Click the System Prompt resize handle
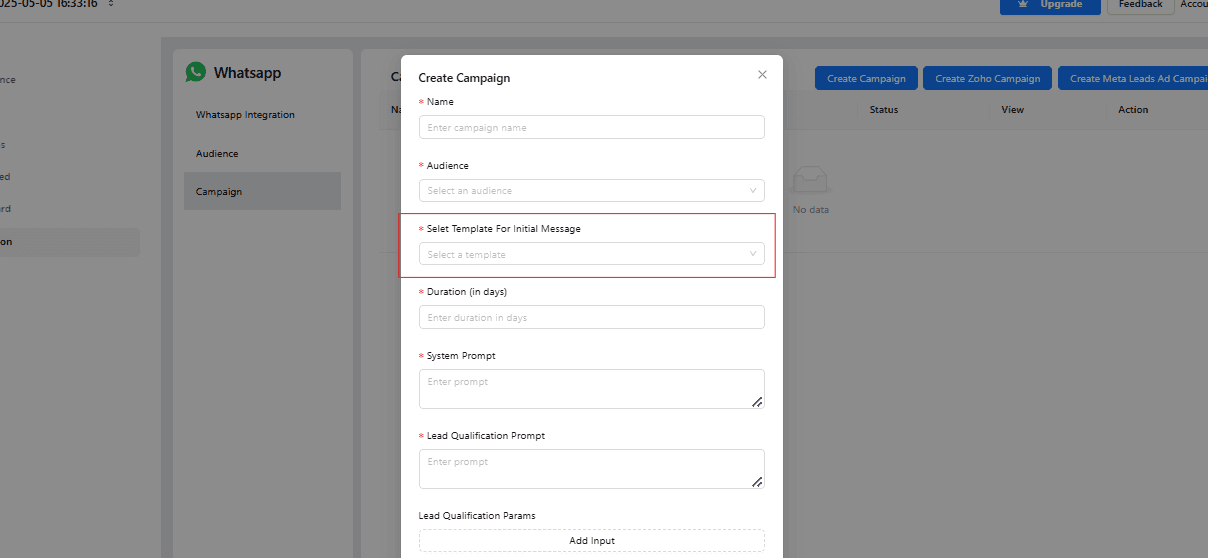 point(757,401)
